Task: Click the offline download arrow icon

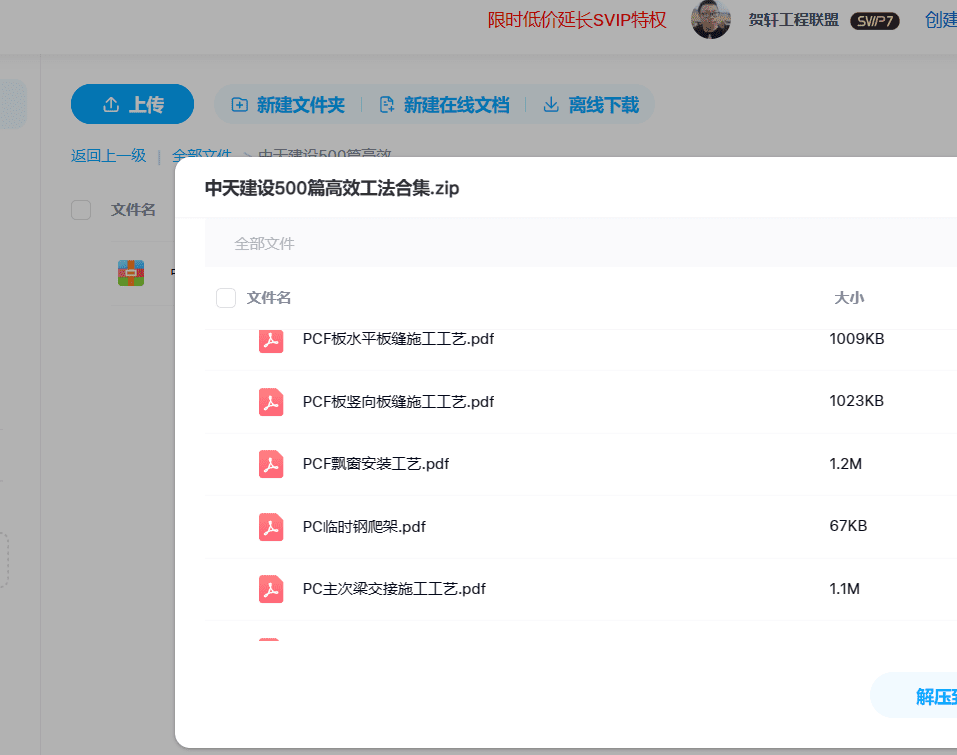Action: coord(551,105)
